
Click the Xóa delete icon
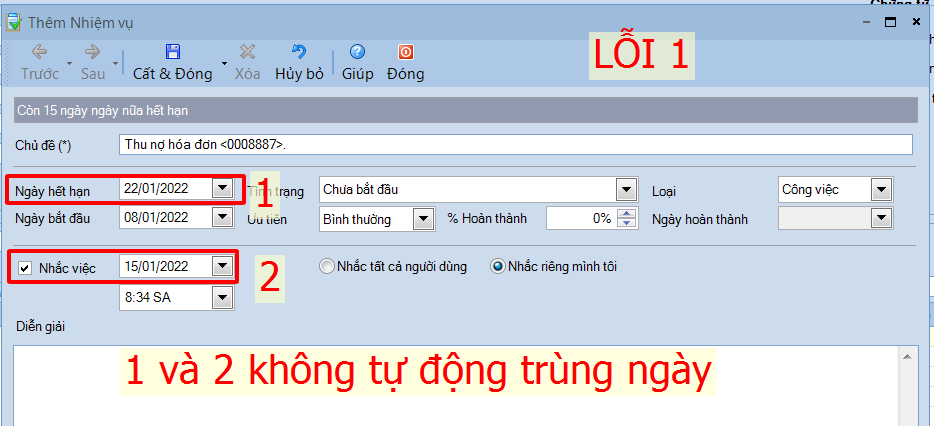tap(247, 52)
